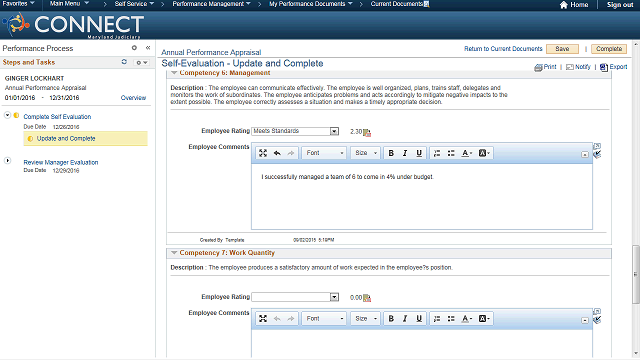Collapse the Competency 7: Work Quantity section

174,253
